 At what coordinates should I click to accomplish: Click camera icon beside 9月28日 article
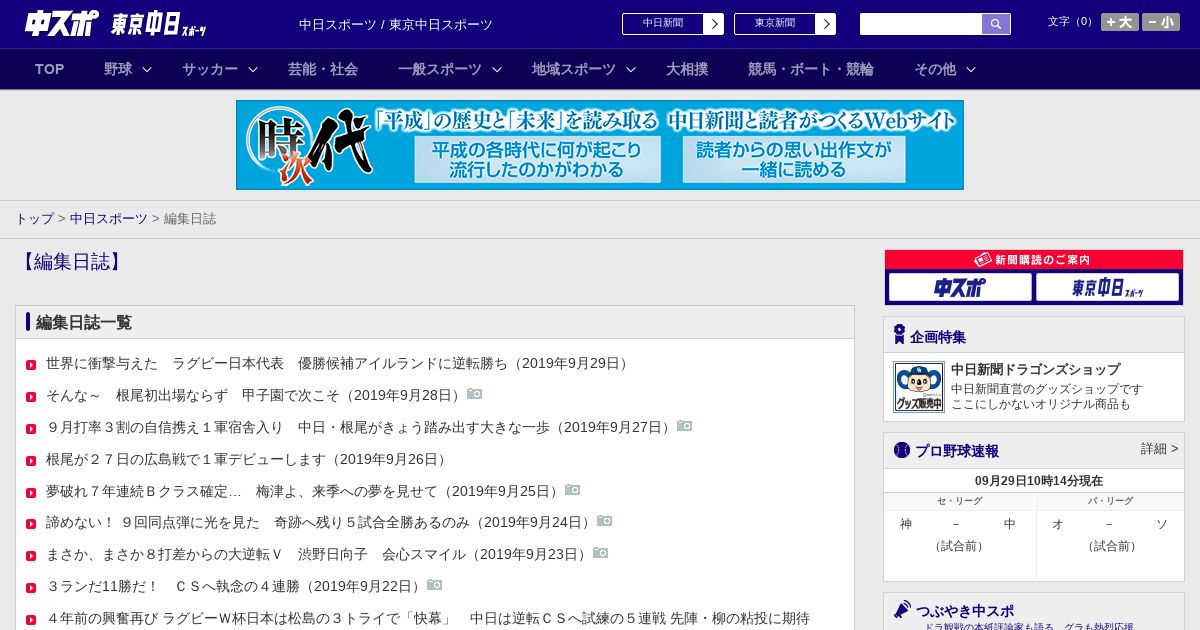(x=475, y=394)
